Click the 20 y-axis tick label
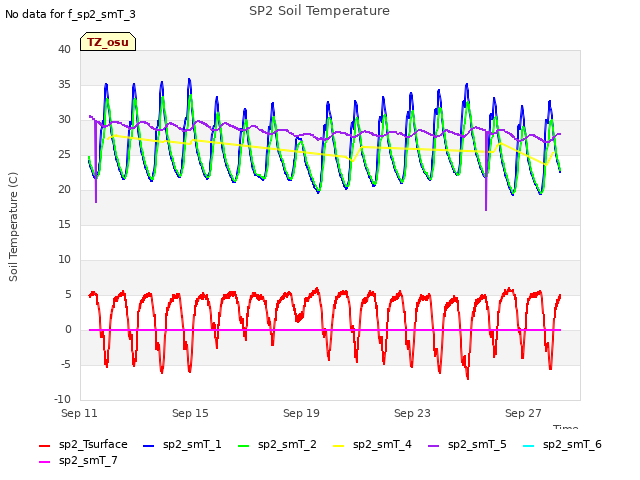 coord(64,189)
